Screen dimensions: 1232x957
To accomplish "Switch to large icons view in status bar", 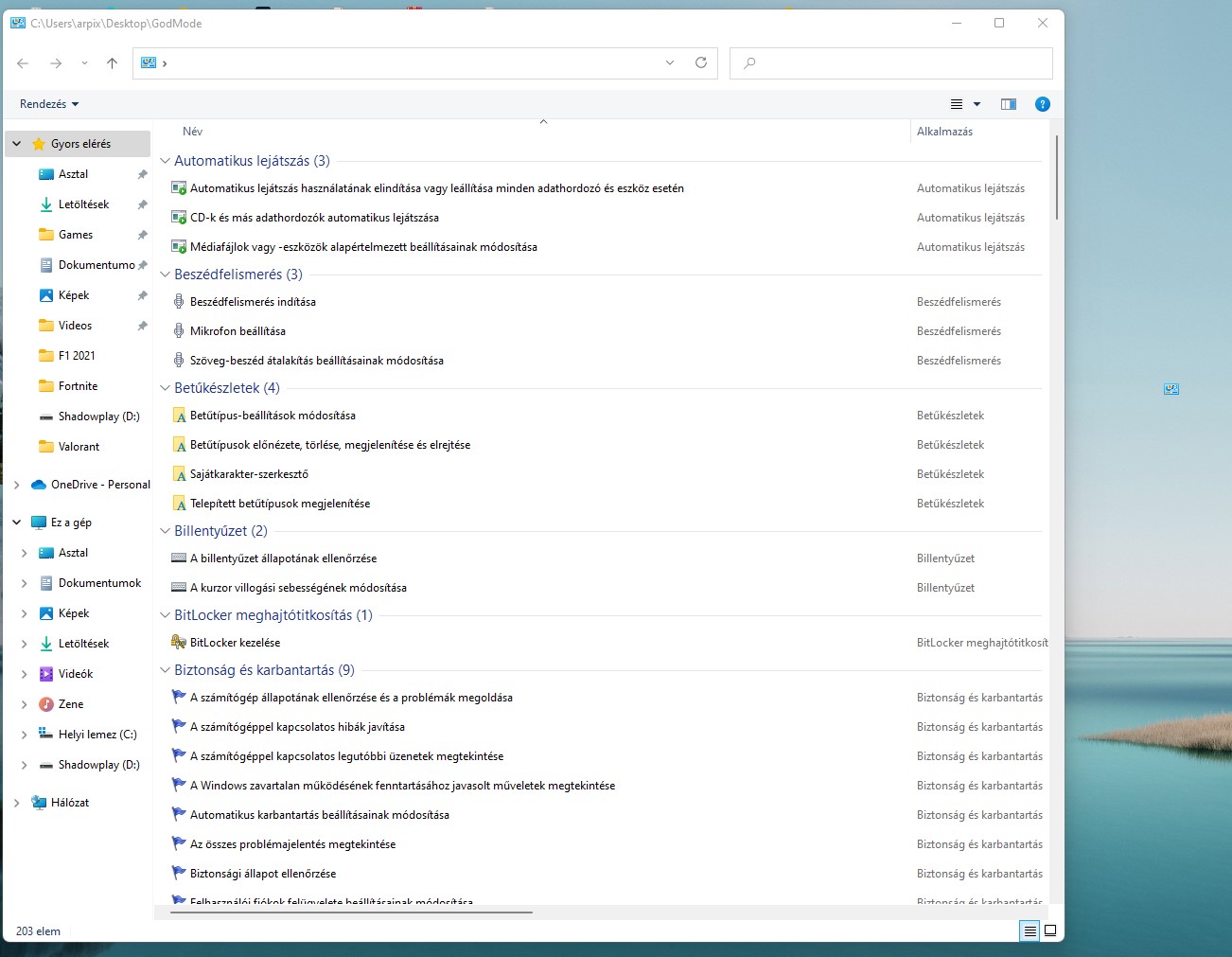I will [x=1050, y=930].
